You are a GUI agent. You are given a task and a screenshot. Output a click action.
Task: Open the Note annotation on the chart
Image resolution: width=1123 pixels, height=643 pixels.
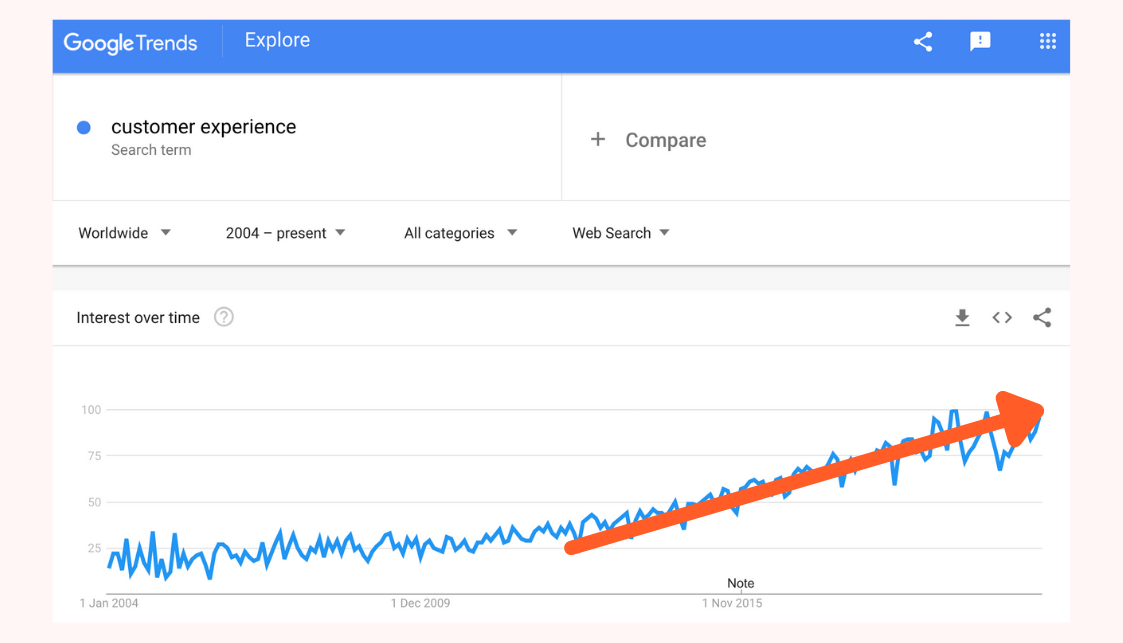click(740, 583)
